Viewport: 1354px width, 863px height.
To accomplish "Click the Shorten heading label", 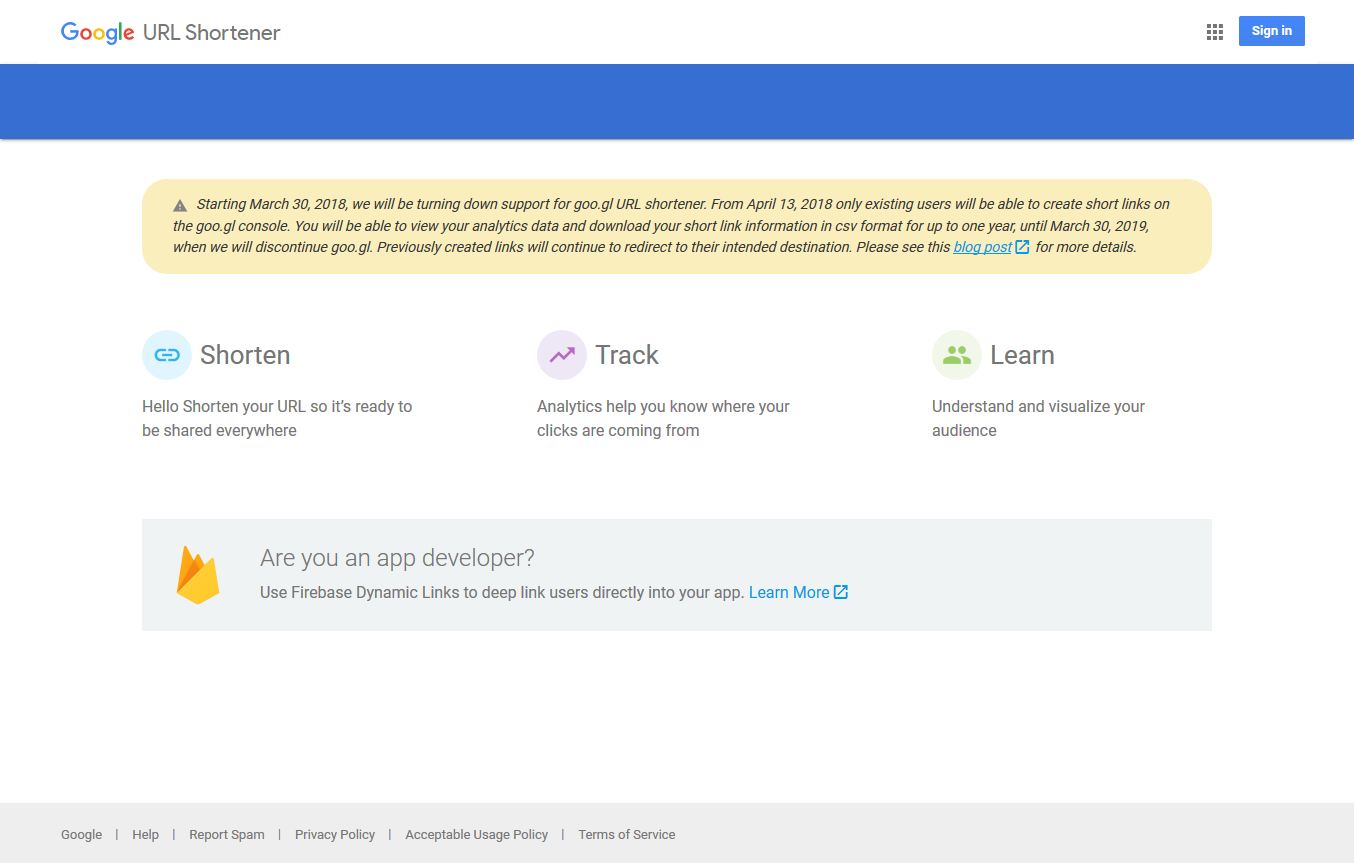I will click(245, 354).
